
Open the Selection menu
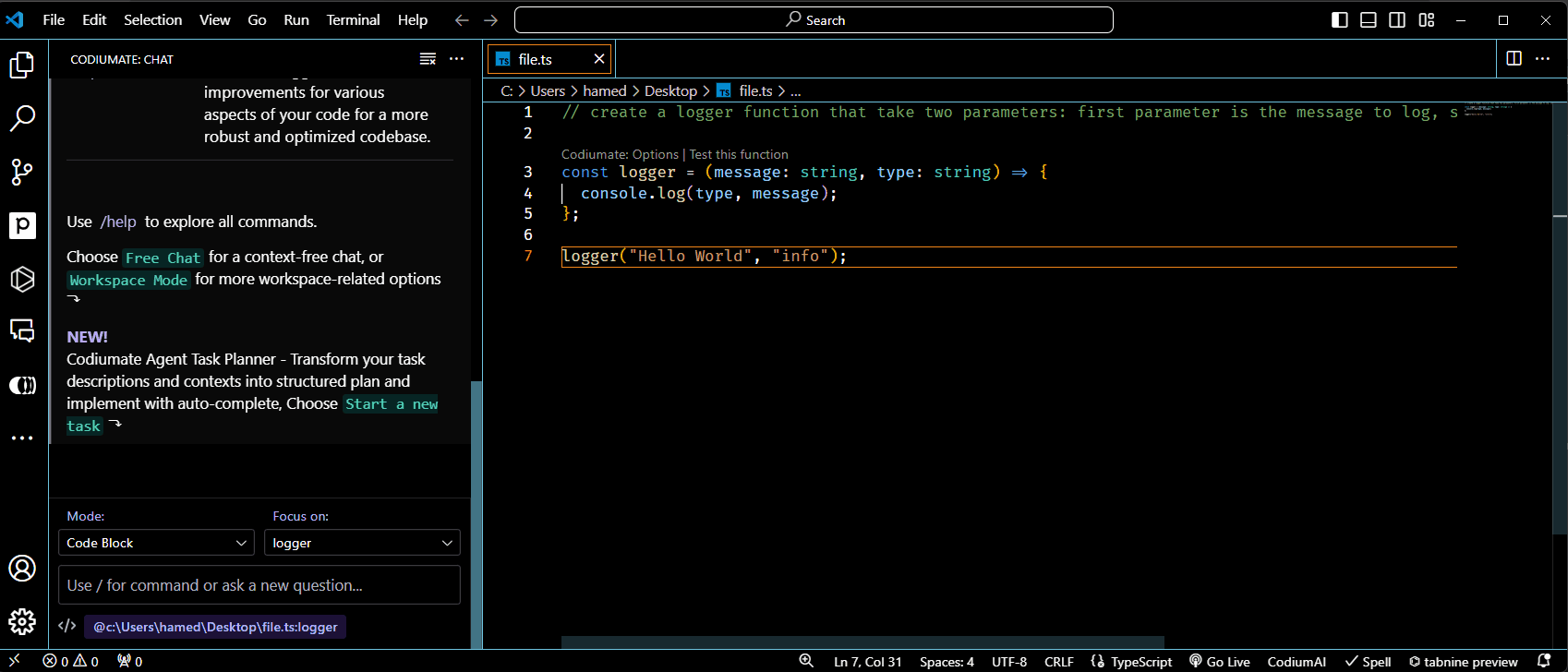coord(153,19)
